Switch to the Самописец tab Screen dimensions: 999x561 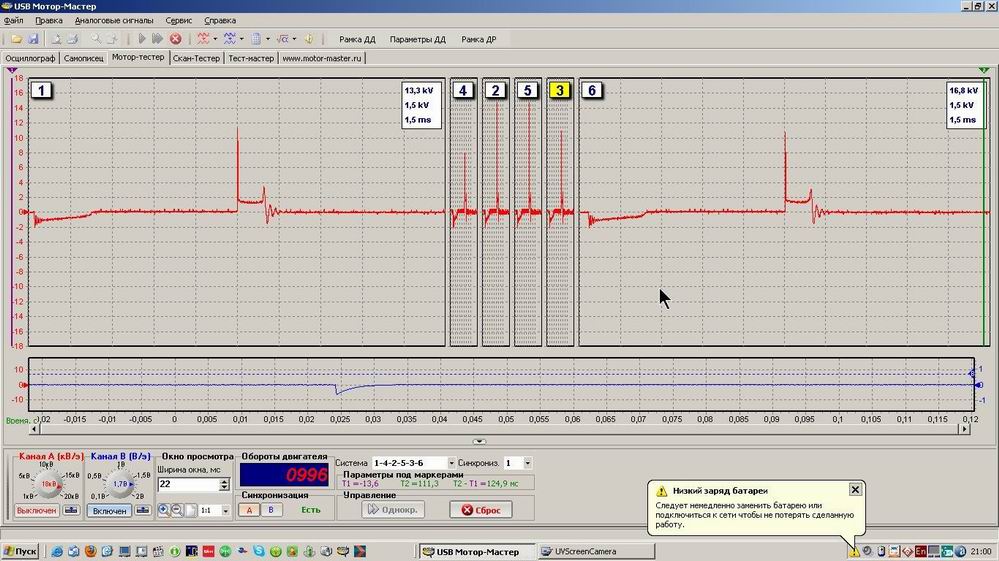pyautogui.click(x=83, y=58)
